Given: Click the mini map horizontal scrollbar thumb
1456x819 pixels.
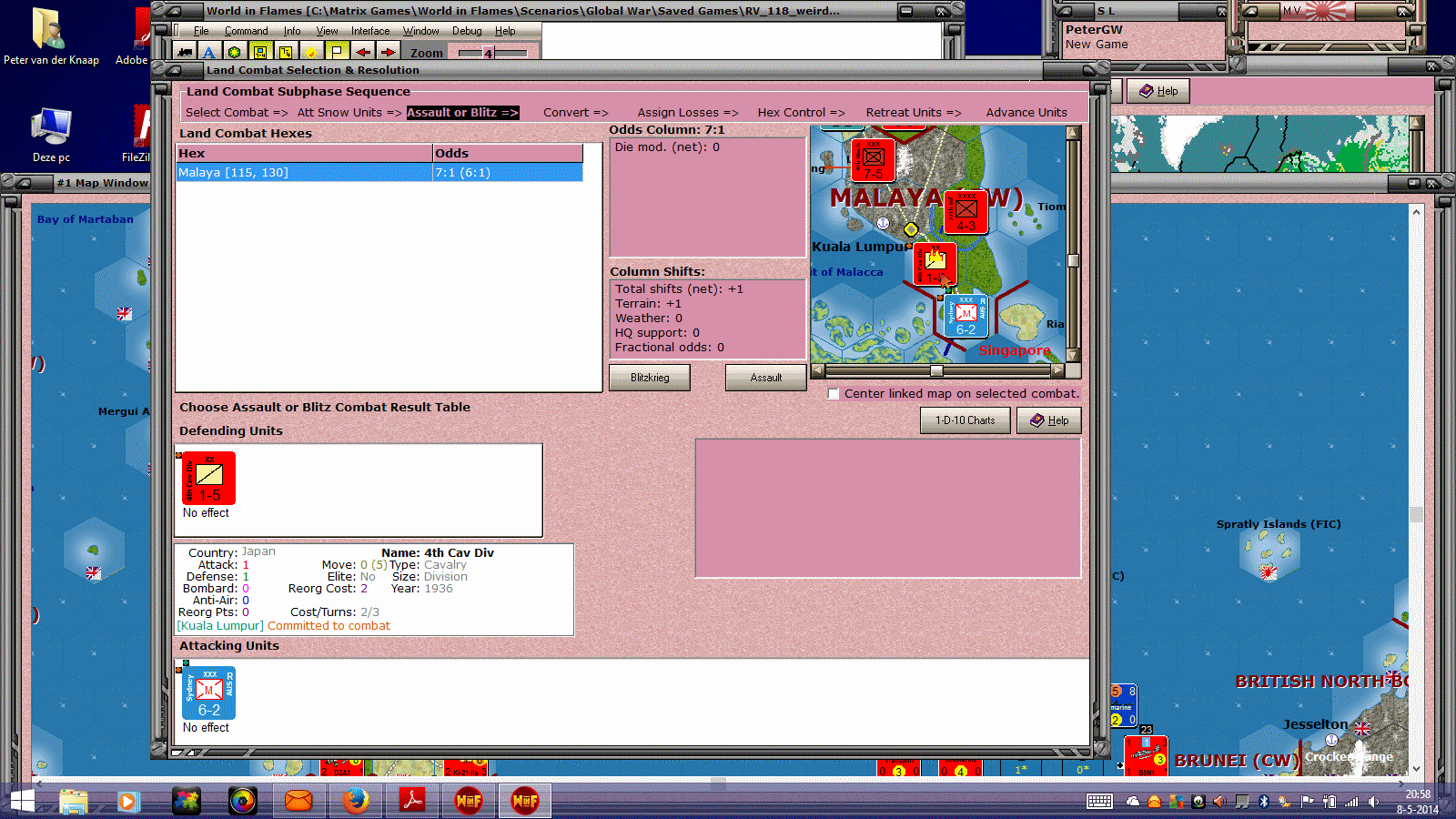Looking at the screenshot, I should (936, 370).
